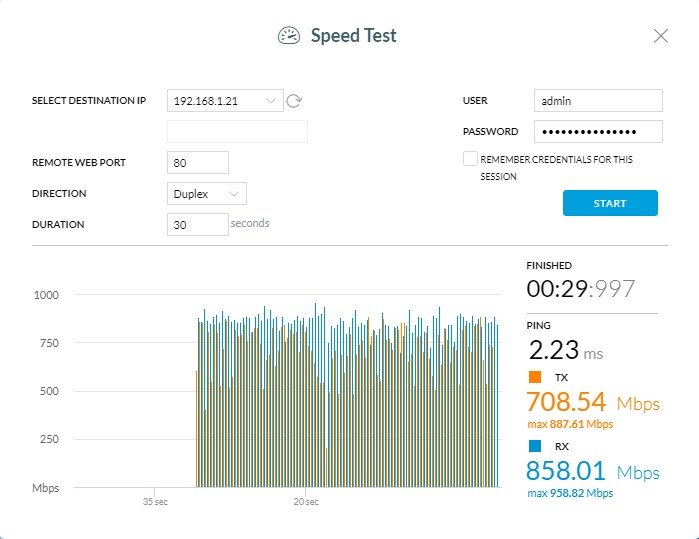Refresh the destination IP list

[x=294, y=101]
